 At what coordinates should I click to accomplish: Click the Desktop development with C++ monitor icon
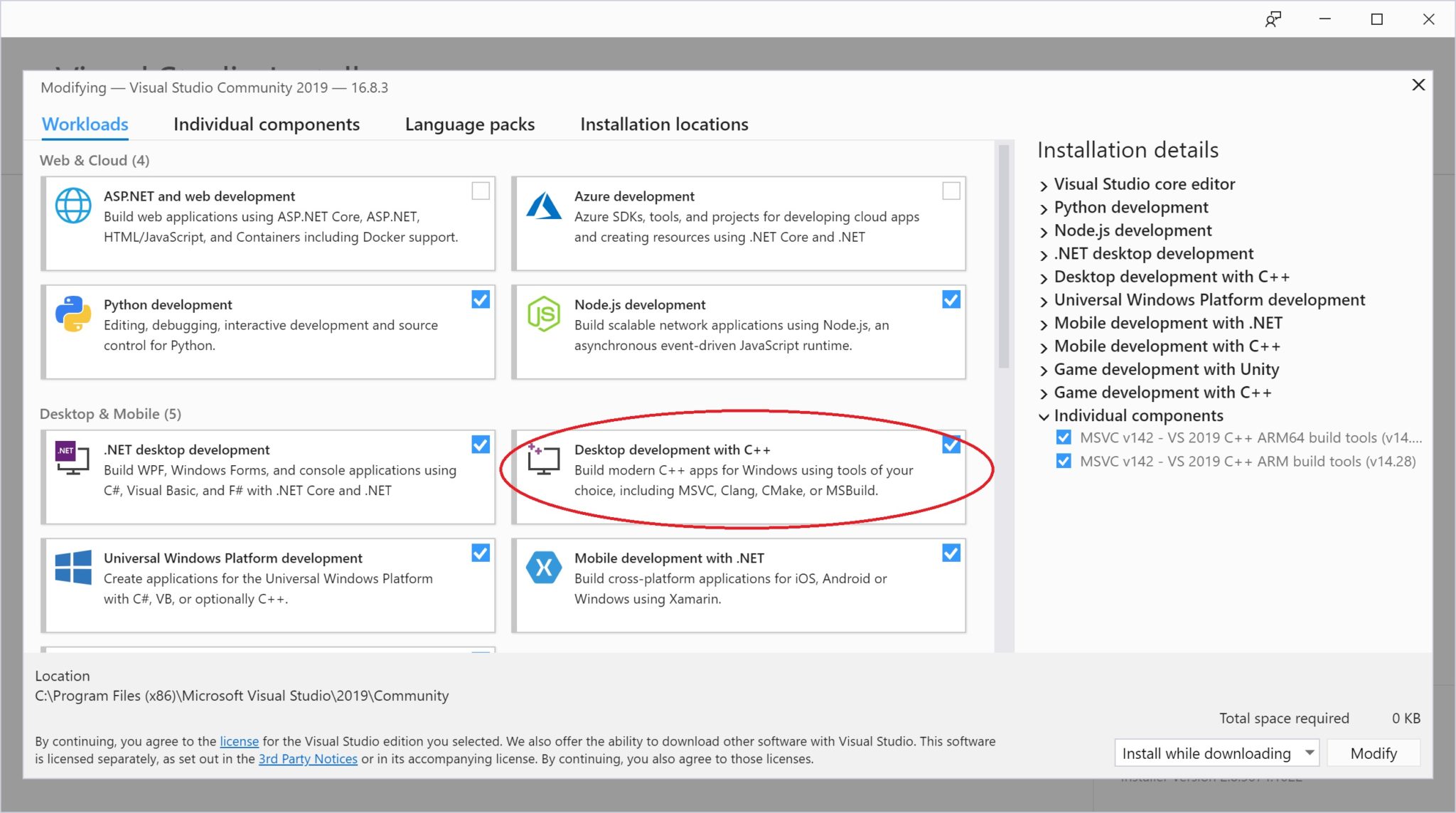tap(544, 459)
